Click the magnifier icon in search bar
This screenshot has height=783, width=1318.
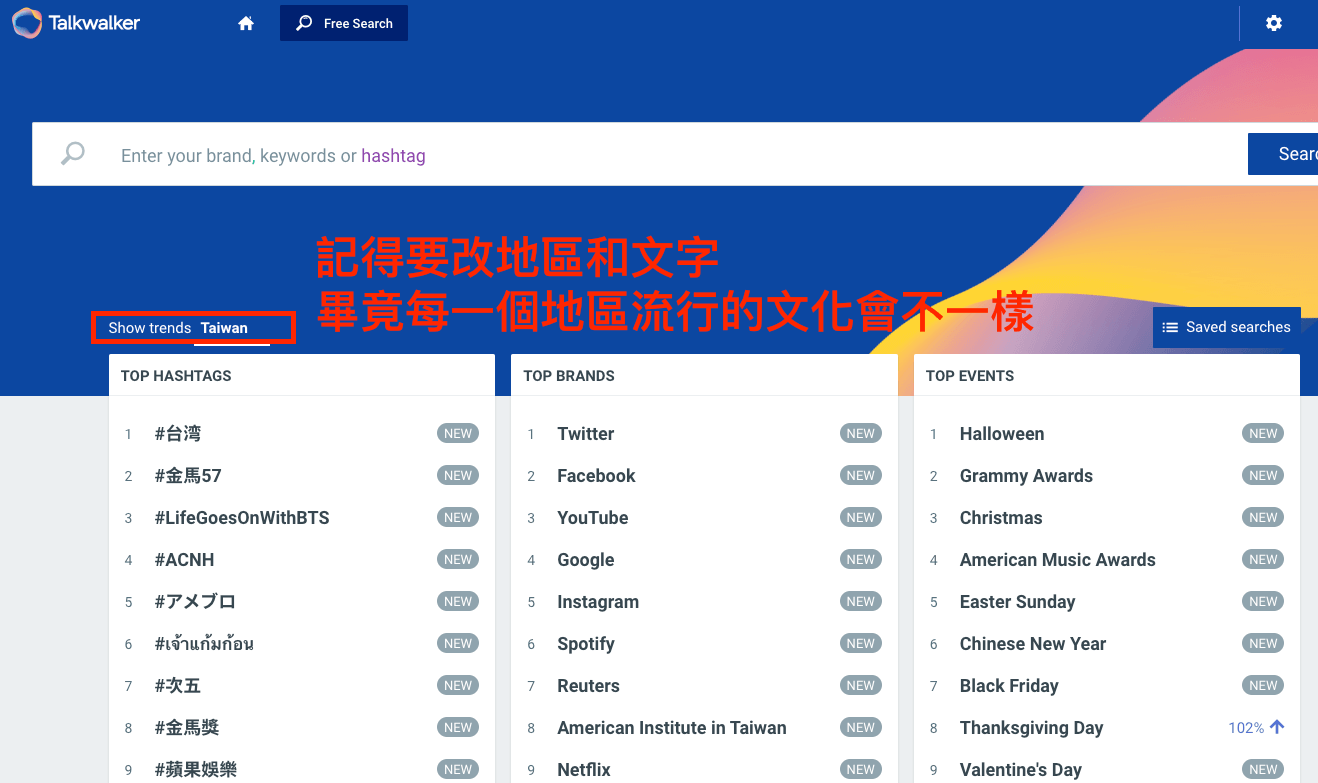tap(73, 154)
